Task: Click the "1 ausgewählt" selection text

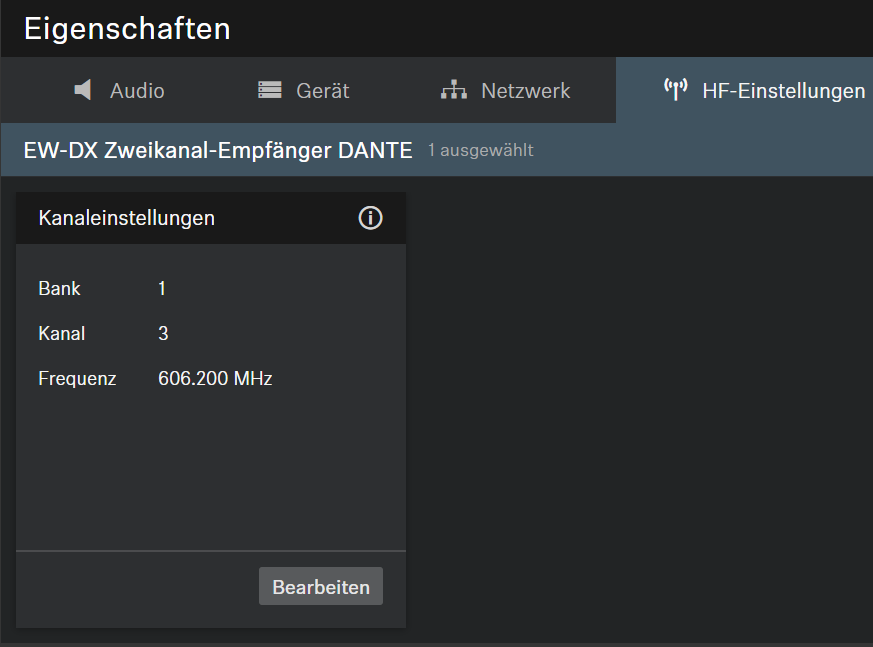Action: [480, 151]
